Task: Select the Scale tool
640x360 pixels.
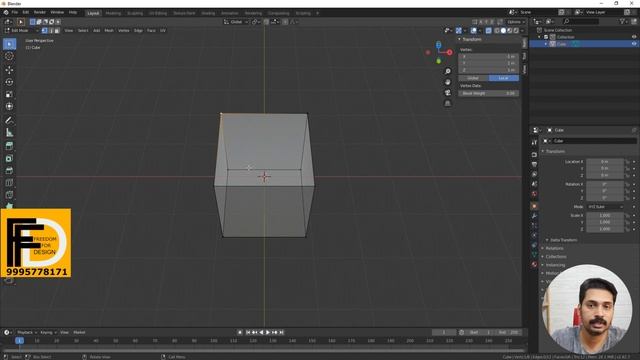Action: coord(9,94)
